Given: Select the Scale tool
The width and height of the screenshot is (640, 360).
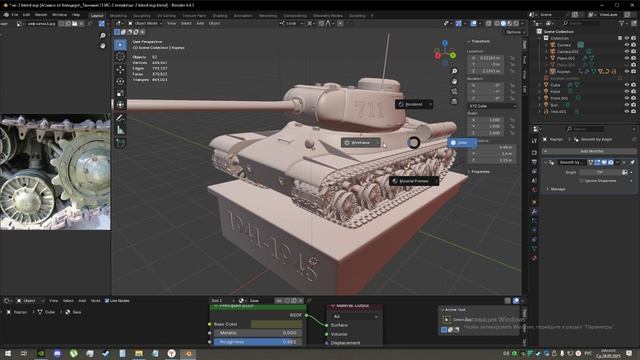Looking at the screenshot, I should coord(120,93).
